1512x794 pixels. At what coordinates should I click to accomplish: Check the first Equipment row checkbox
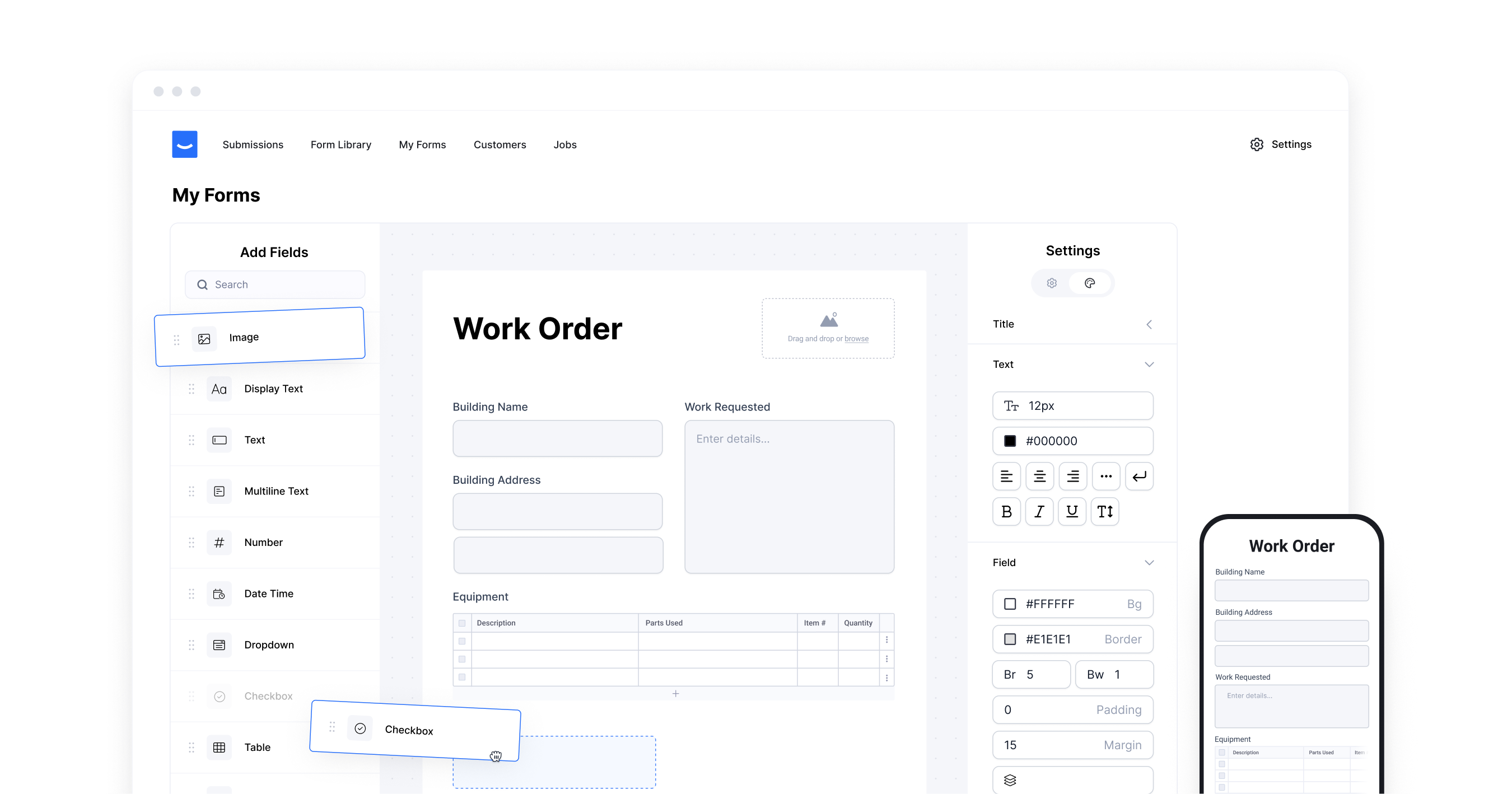point(462,641)
